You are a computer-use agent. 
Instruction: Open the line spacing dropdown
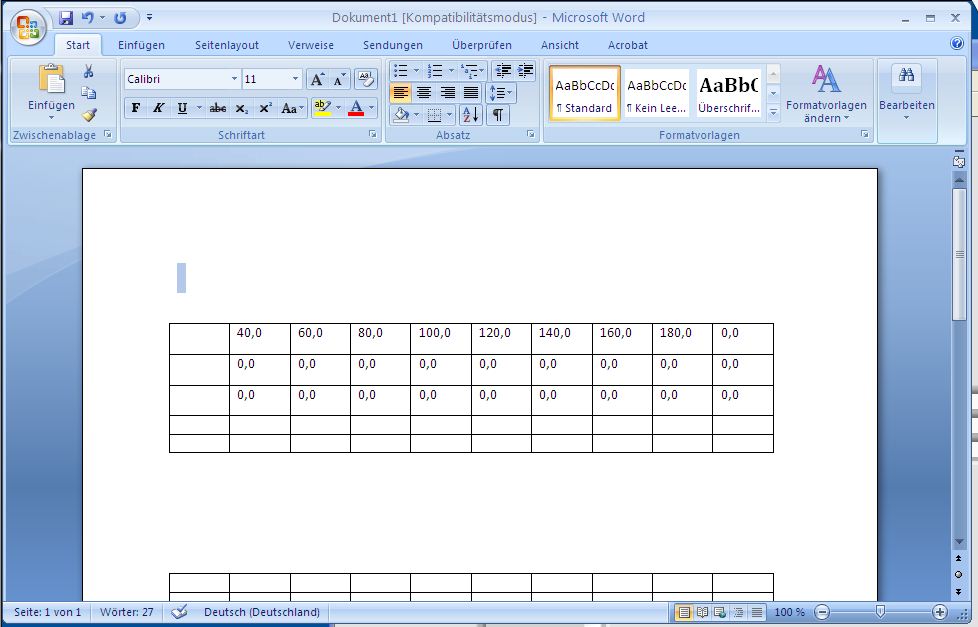(501, 93)
